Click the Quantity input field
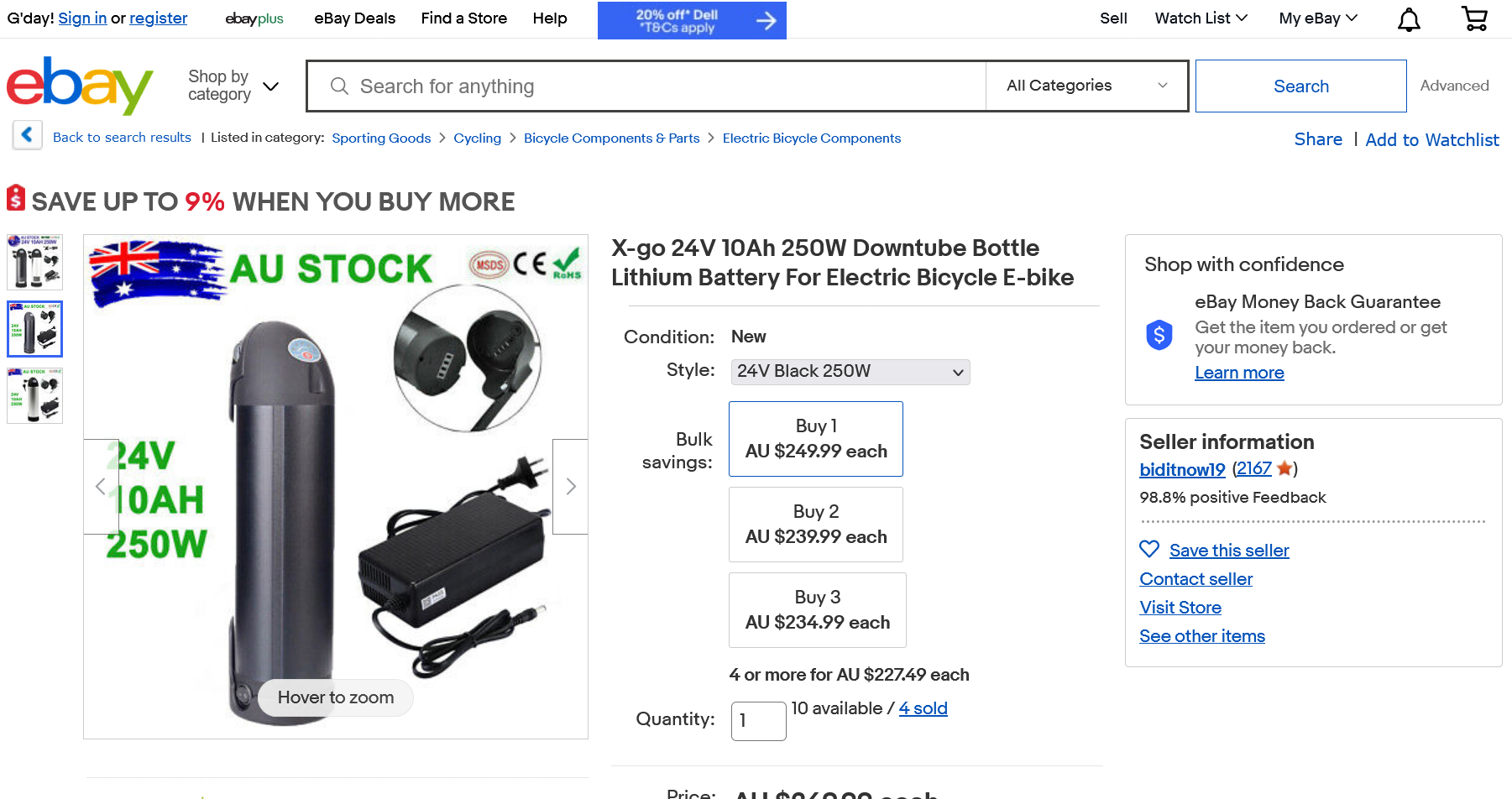 coord(758,721)
